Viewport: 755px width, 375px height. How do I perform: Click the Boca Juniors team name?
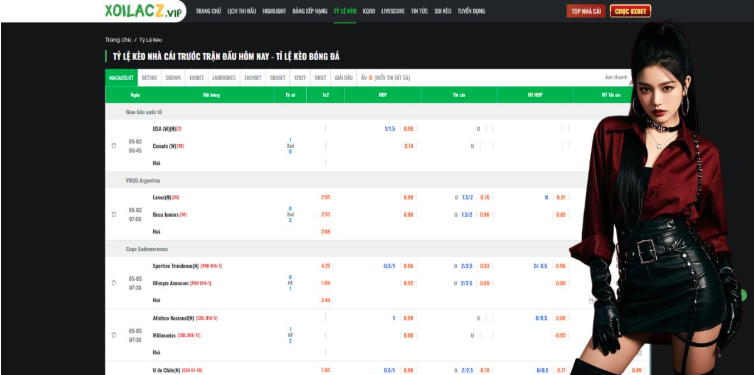(x=166, y=215)
